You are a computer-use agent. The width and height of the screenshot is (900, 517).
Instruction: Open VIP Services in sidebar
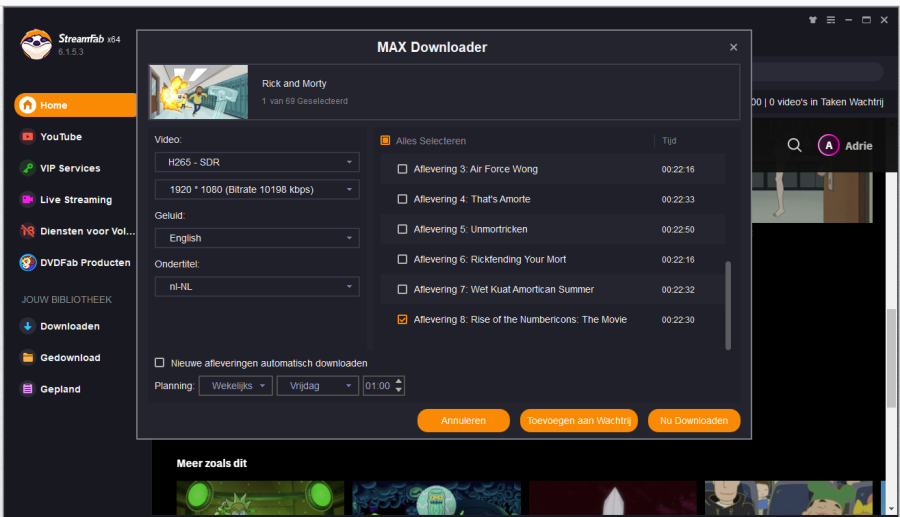coord(69,168)
